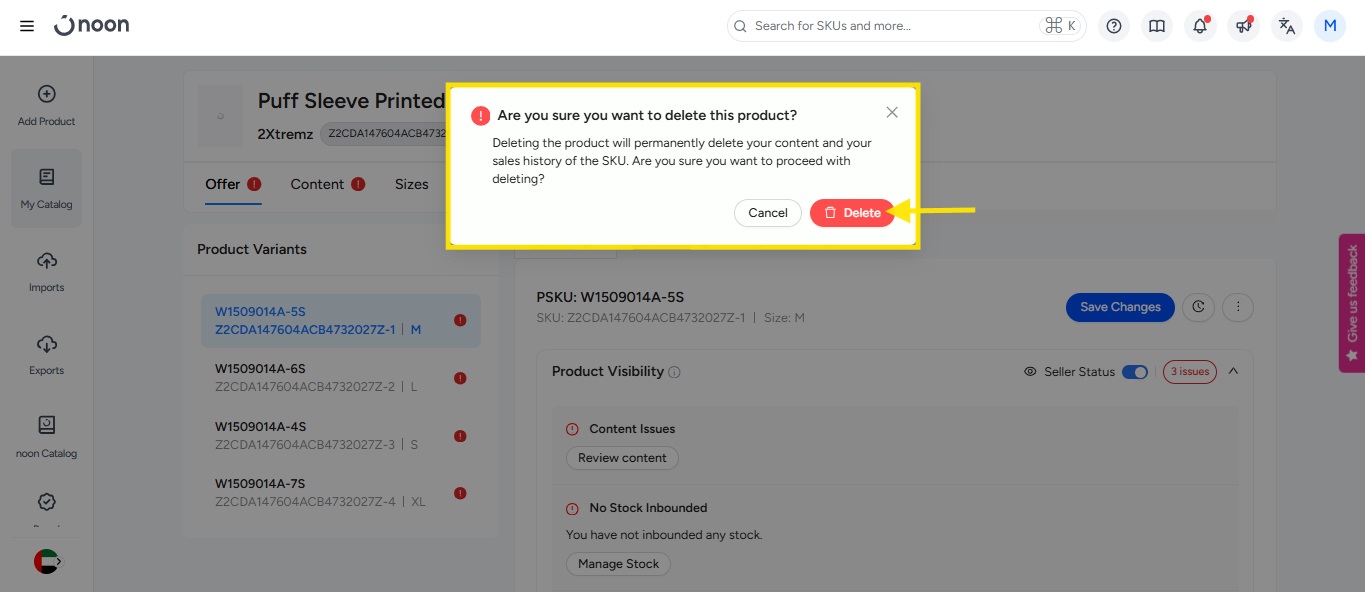Click Cancel in the delete dialog
Screen dimensions: 1365x592
(768, 213)
